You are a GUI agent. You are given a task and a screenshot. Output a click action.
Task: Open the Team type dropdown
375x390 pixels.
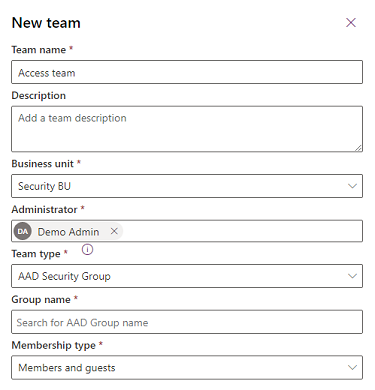click(x=187, y=276)
